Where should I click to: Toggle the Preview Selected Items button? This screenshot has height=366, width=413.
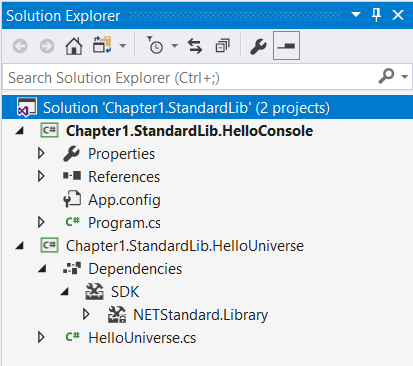286,46
